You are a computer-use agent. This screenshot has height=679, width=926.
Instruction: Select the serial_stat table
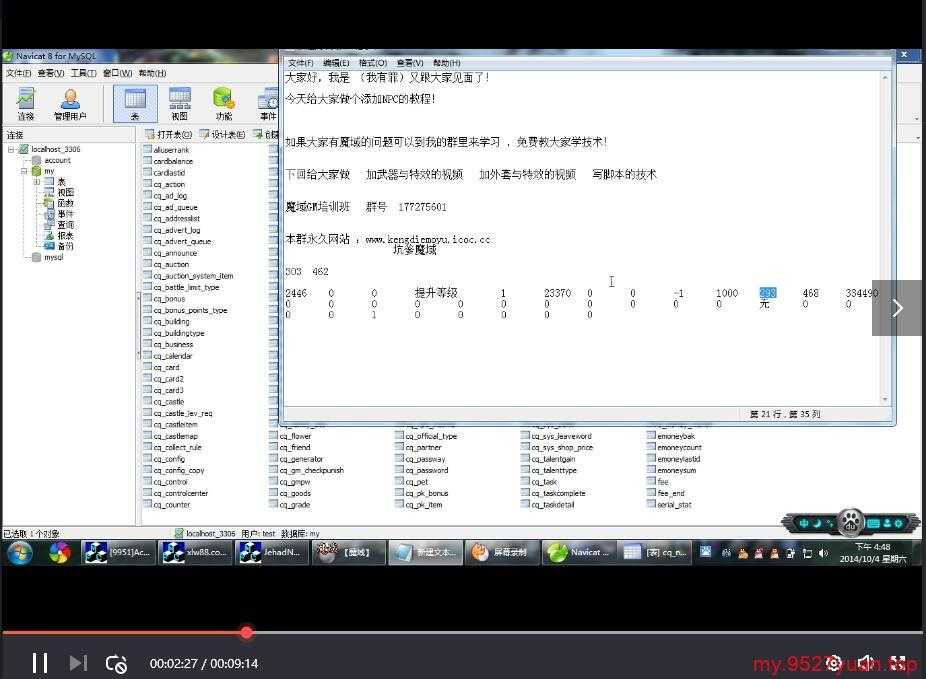pyautogui.click(x=669, y=505)
